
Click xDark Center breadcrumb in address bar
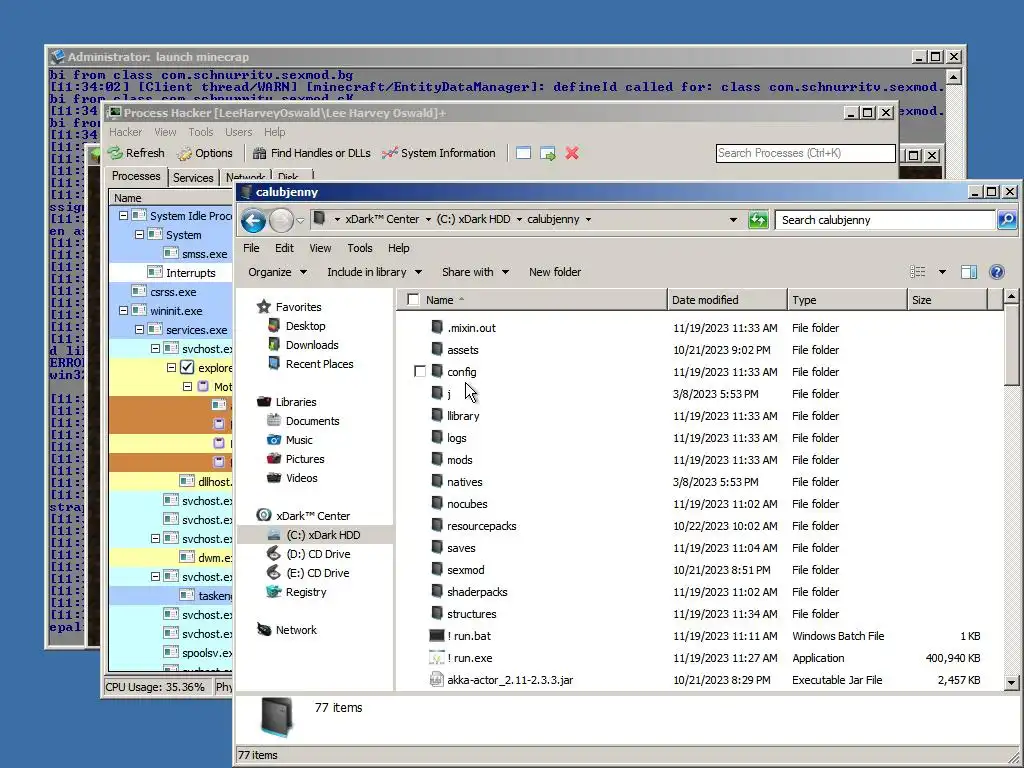pos(382,219)
